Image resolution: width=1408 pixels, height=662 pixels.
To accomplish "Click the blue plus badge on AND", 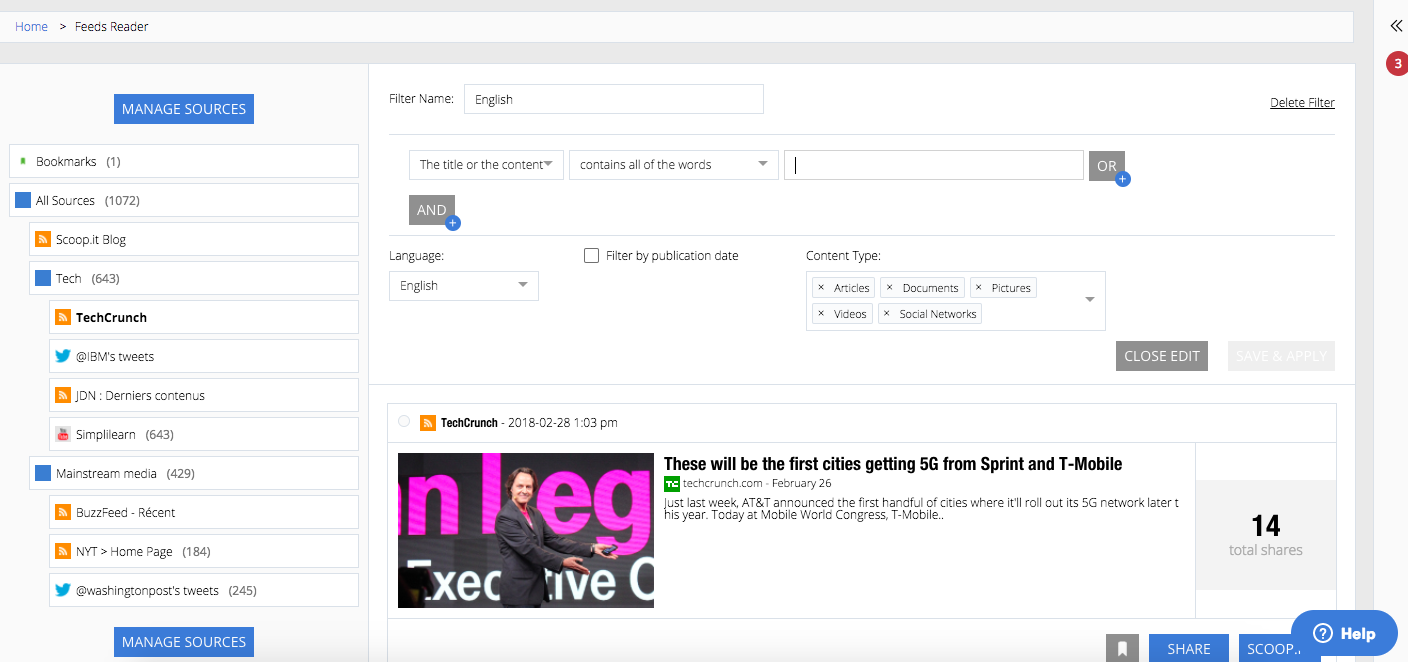I will 452,223.
